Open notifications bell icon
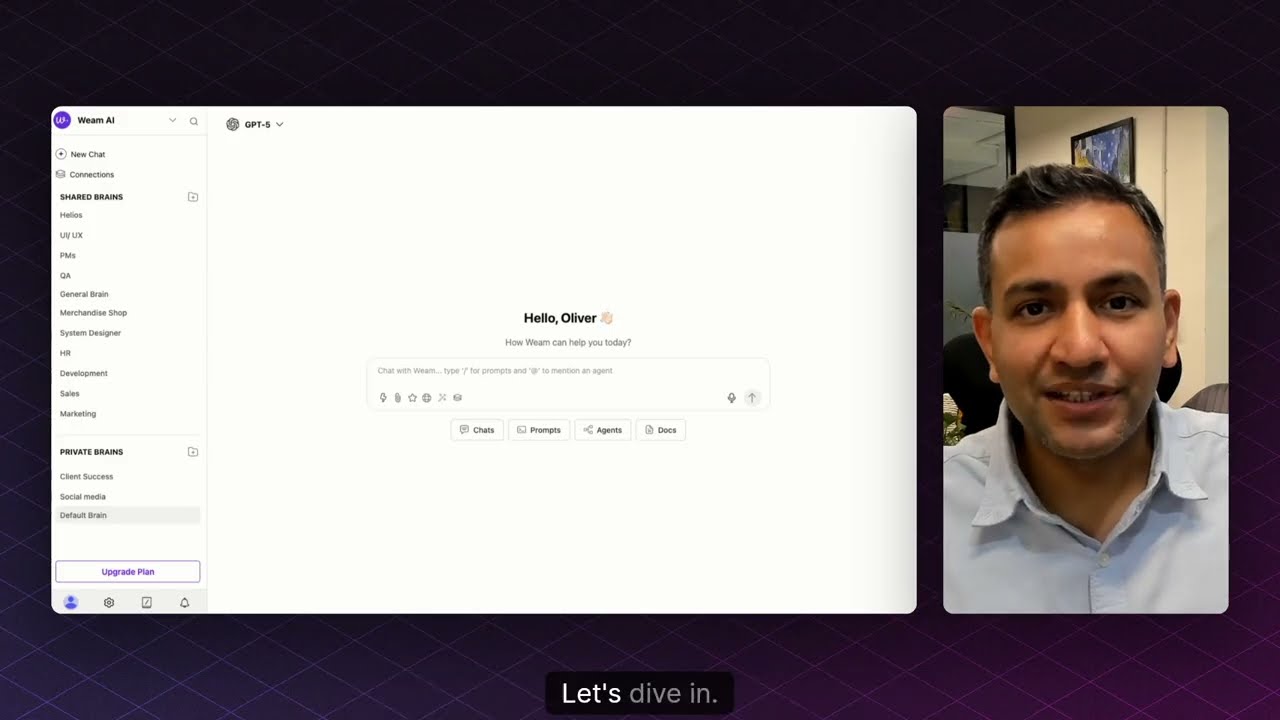Viewport: 1280px width, 720px height. 184,602
